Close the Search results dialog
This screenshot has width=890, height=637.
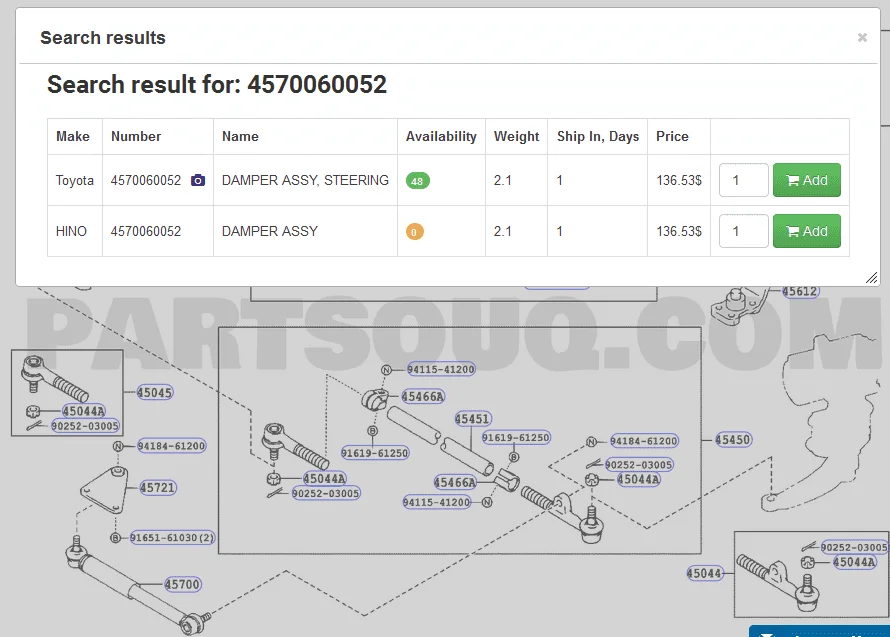[x=862, y=38]
